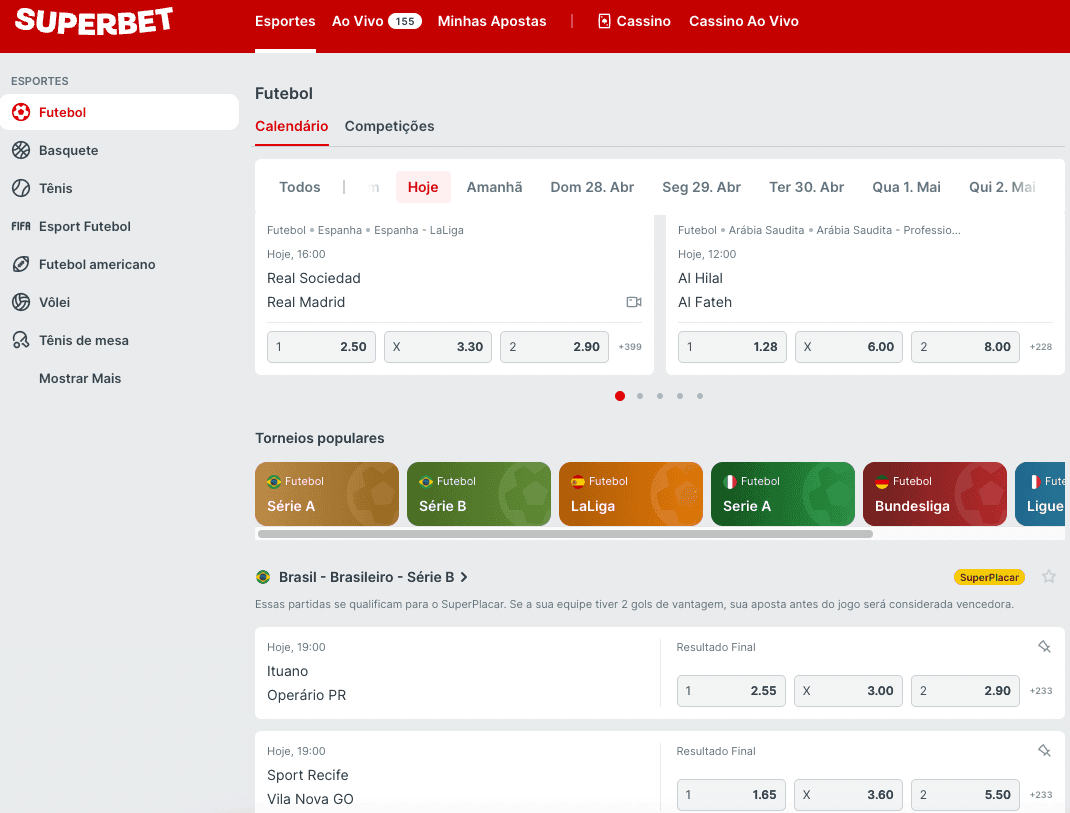Click the FIFA Esport Futebol icon
This screenshot has height=813, width=1070.
click(21, 226)
